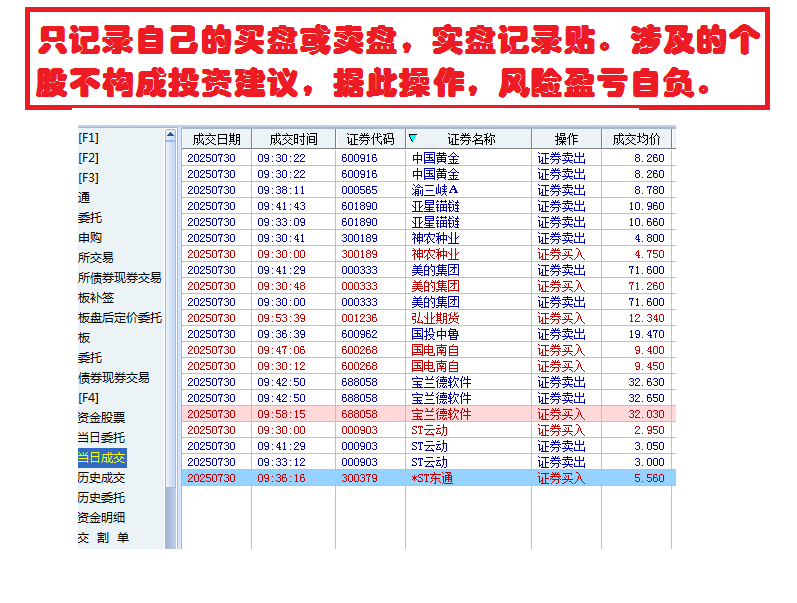This screenshot has width=797, height=603.
Task: Open the [F3] sidebar item
Action: pos(88,177)
